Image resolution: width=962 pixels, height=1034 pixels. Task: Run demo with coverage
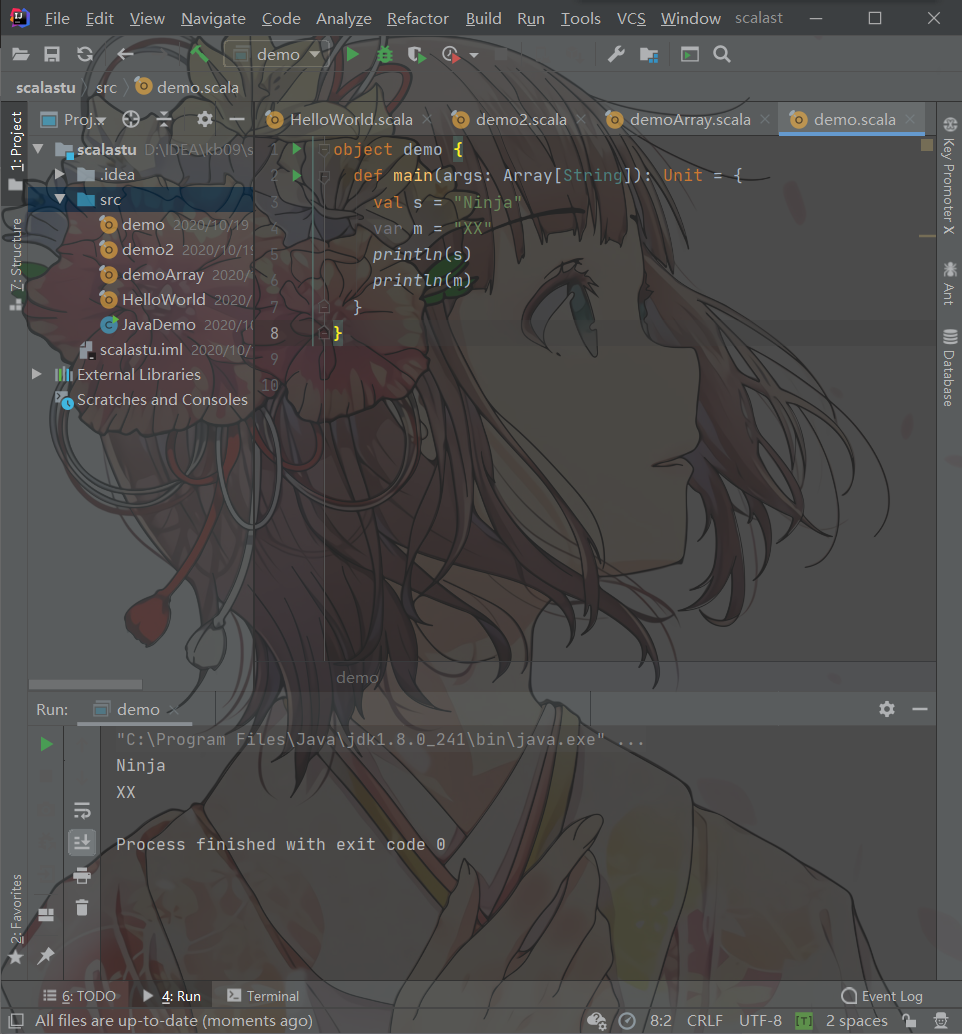point(416,55)
